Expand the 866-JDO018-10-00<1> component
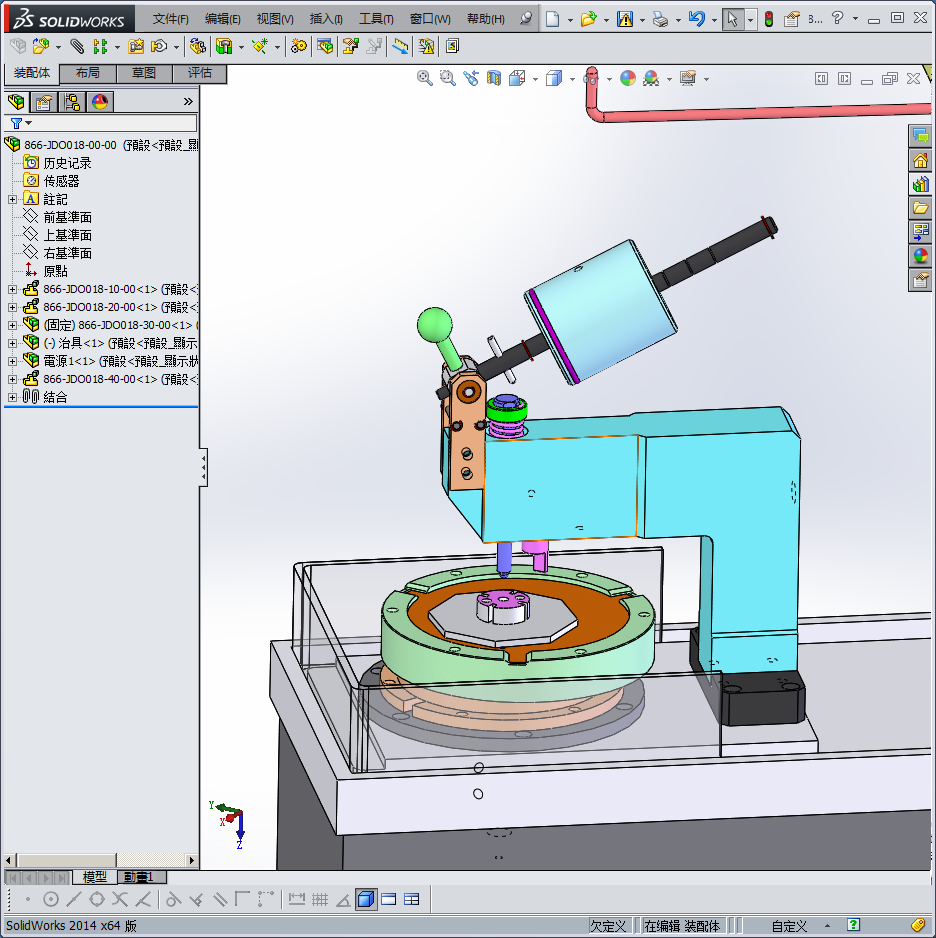The width and height of the screenshot is (936, 938). tap(12, 289)
